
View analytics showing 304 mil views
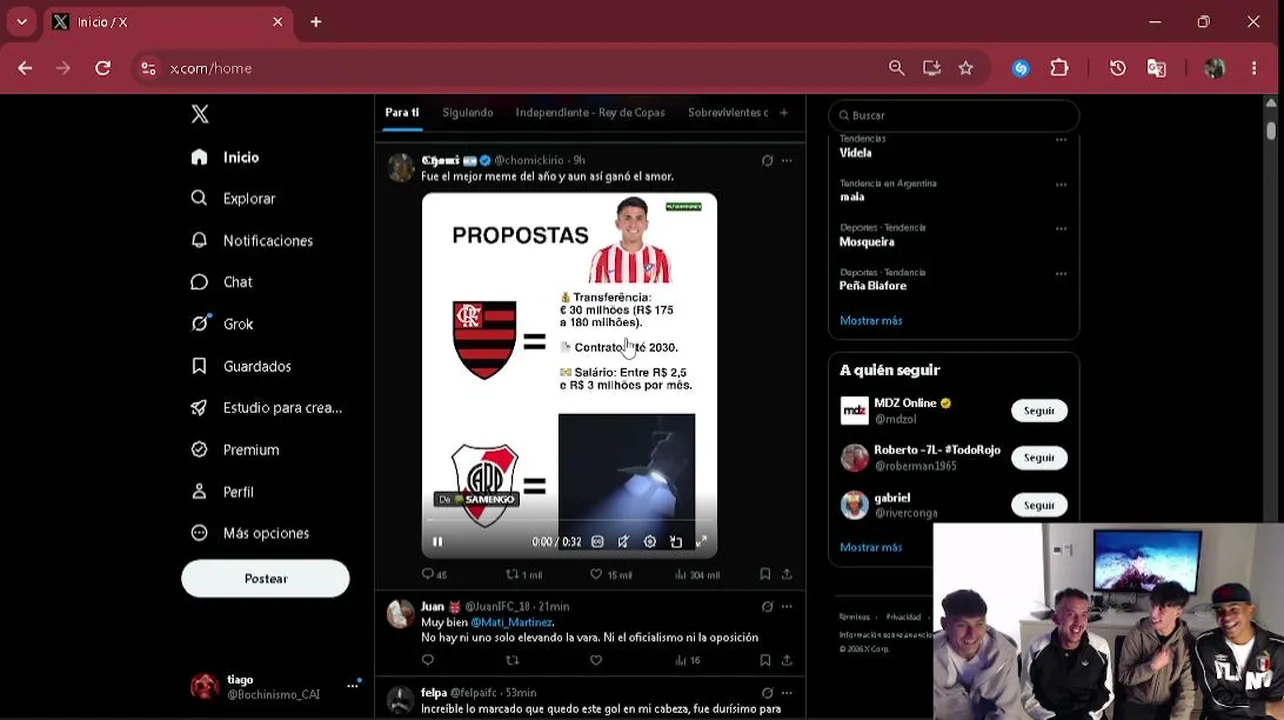pos(698,574)
